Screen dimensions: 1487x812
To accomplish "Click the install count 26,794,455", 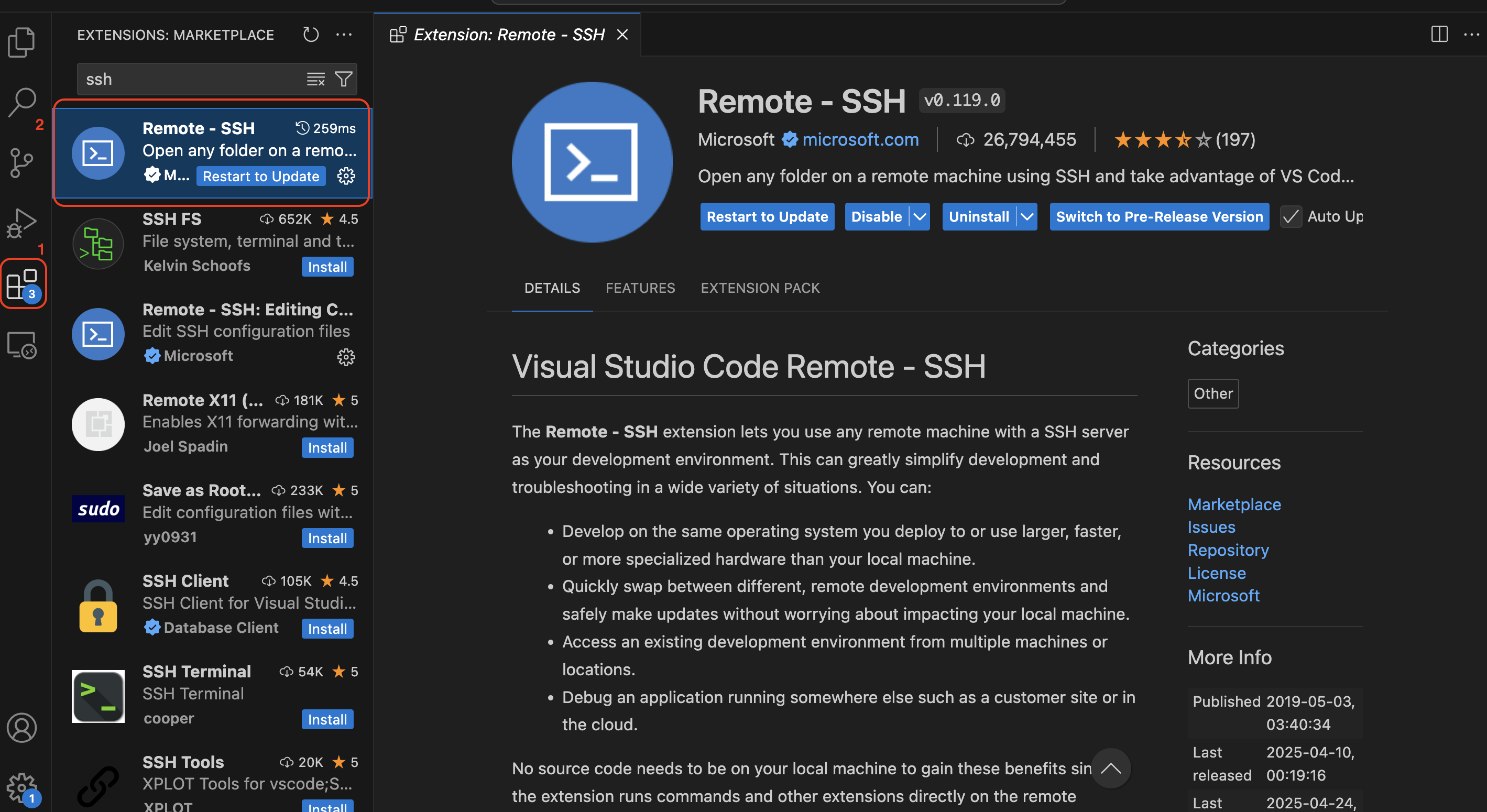I will click(x=1016, y=139).
